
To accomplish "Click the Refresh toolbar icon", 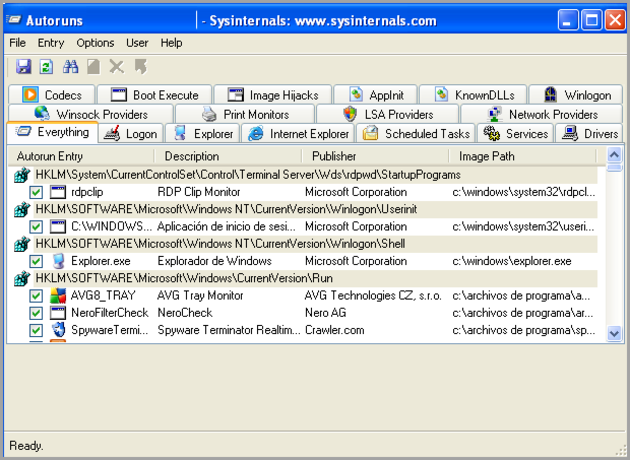I will (46, 67).
